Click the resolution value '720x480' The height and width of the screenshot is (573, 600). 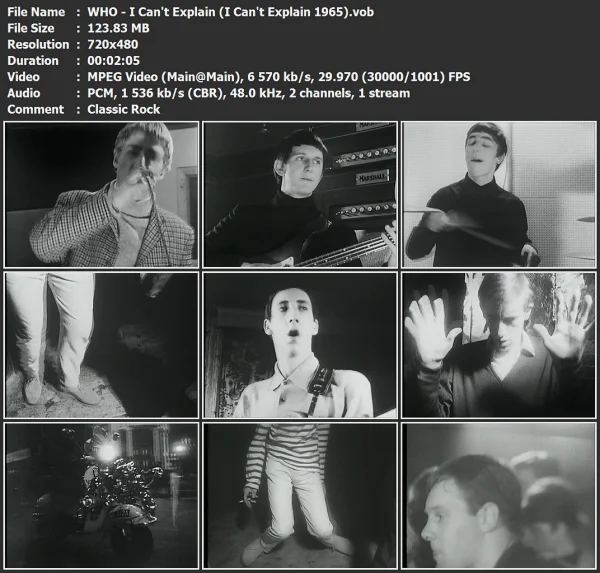pos(112,44)
